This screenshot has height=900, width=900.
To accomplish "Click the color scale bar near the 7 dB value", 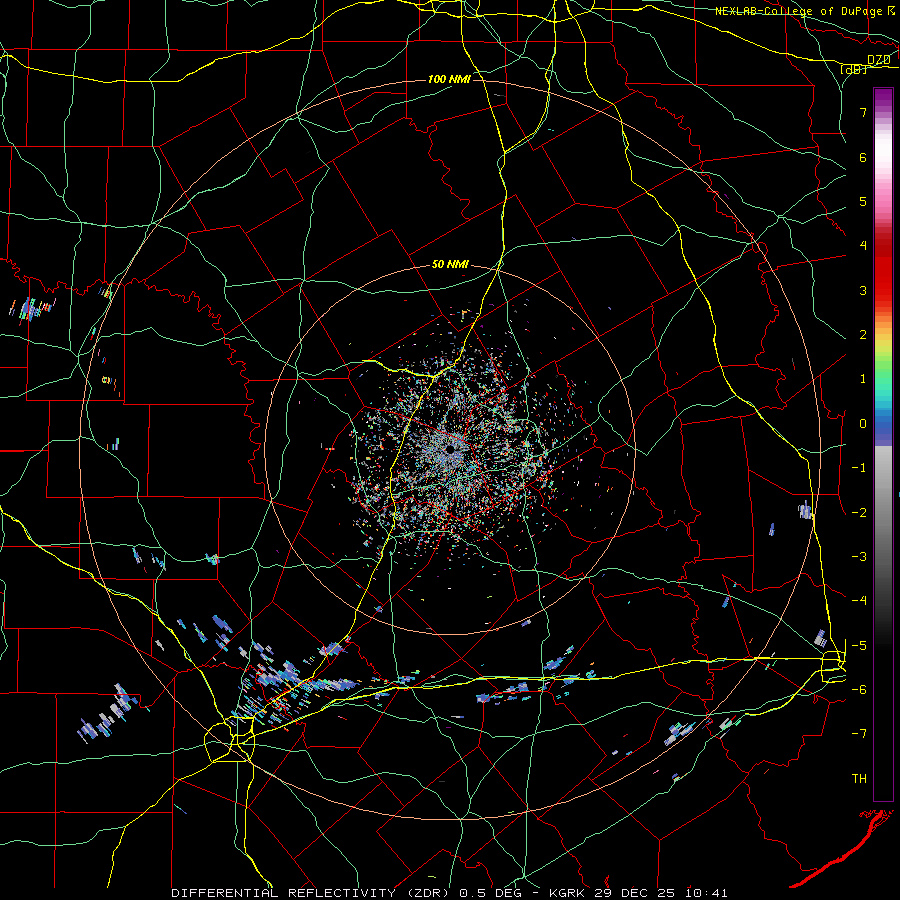I will click(x=883, y=112).
